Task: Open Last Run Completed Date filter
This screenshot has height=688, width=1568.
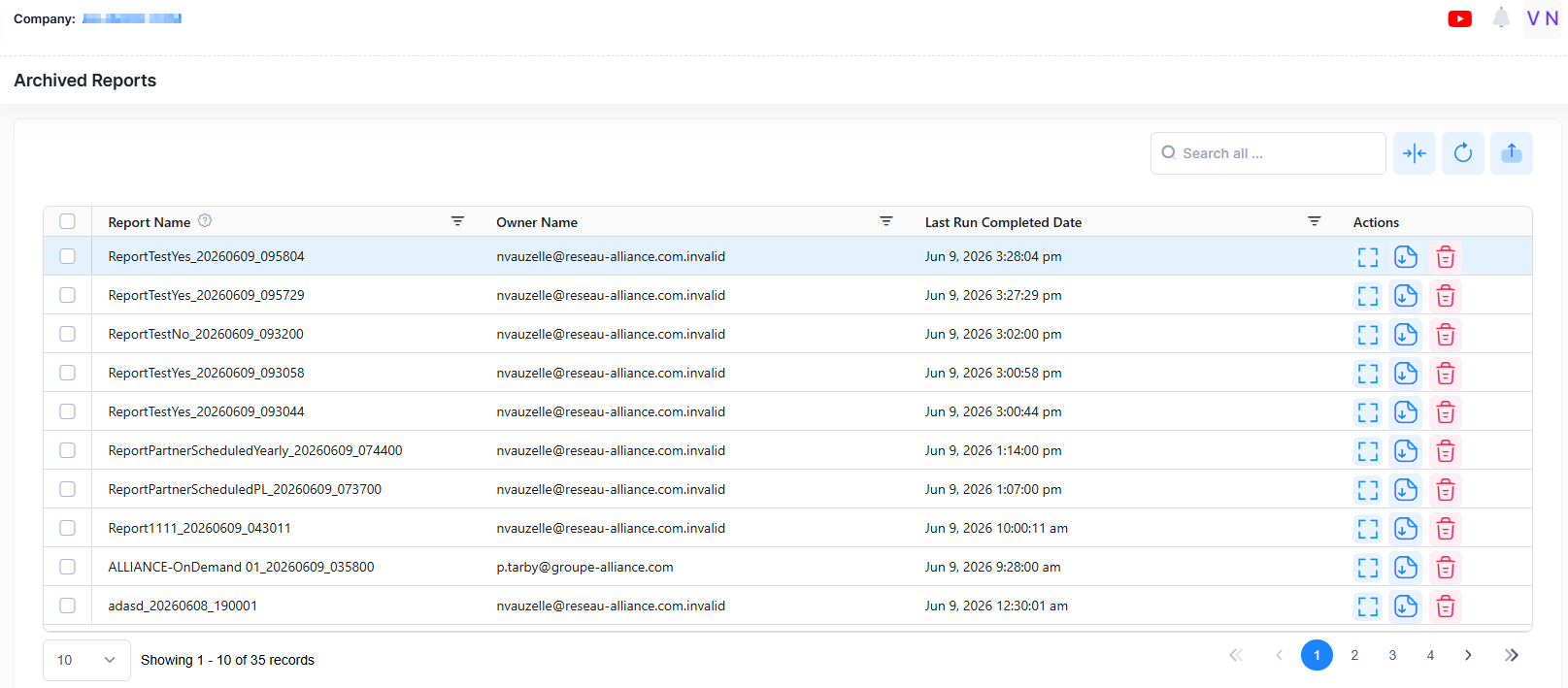Action: [1315, 221]
